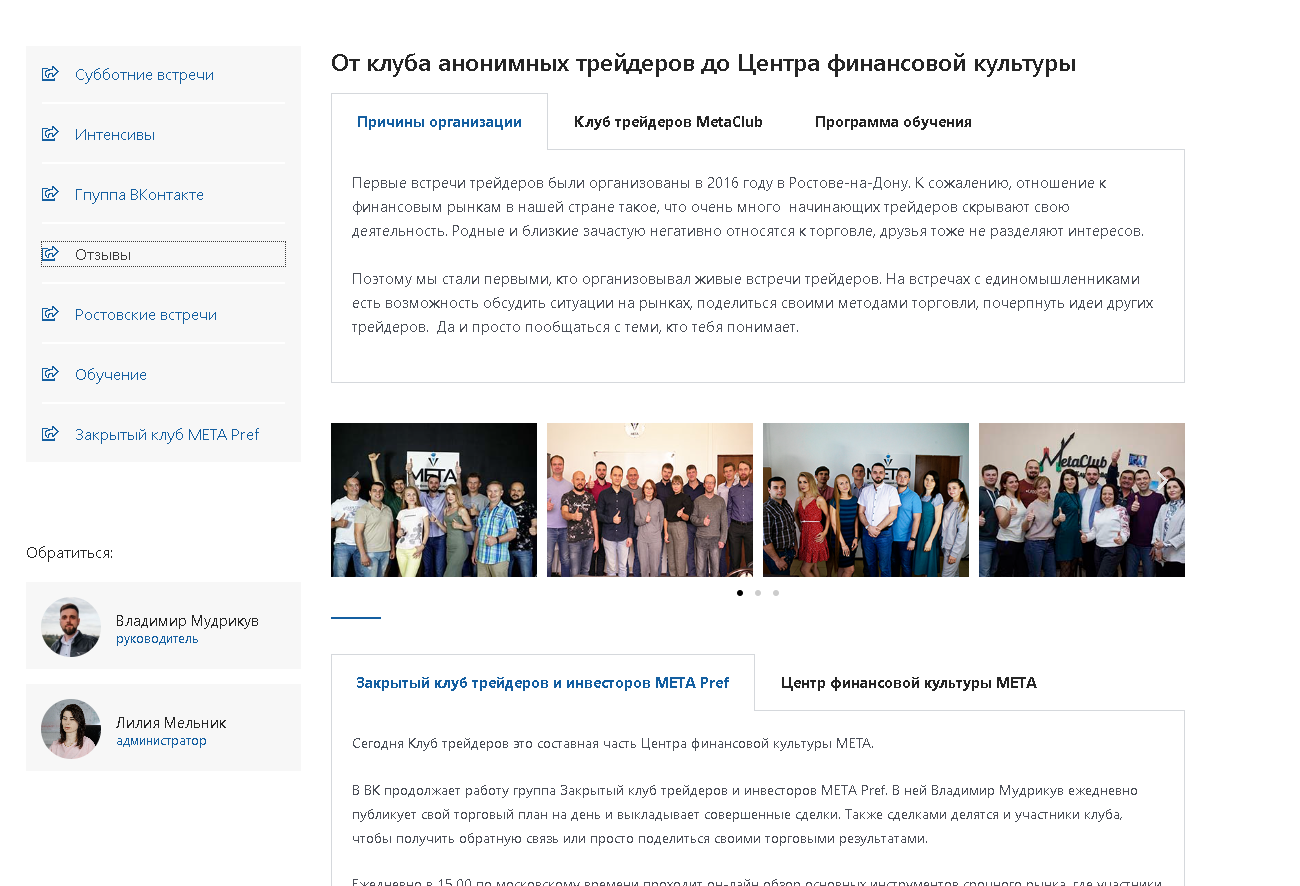Viewport: 1300px width, 886px height.
Task: Click the page heading От клуба анонимных трейдеров
Action: click(703, 63)
